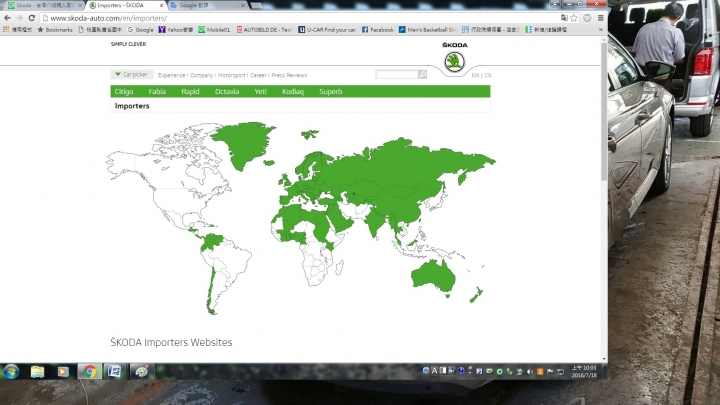
Task: Click the round extension icon beside the star
Action: [587, 18]
